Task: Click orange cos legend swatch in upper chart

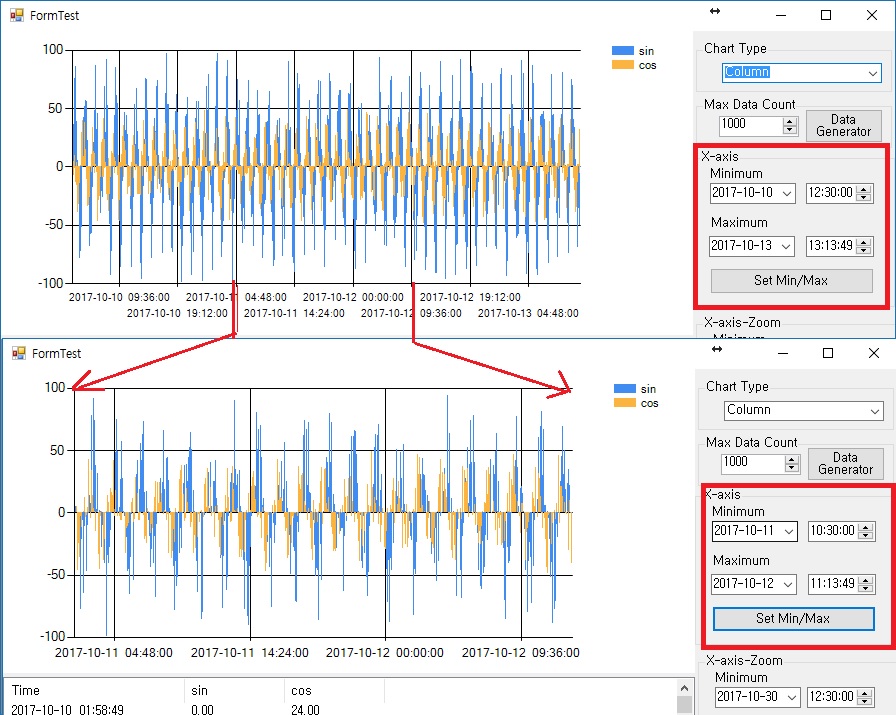Action: tap(622, 65)
